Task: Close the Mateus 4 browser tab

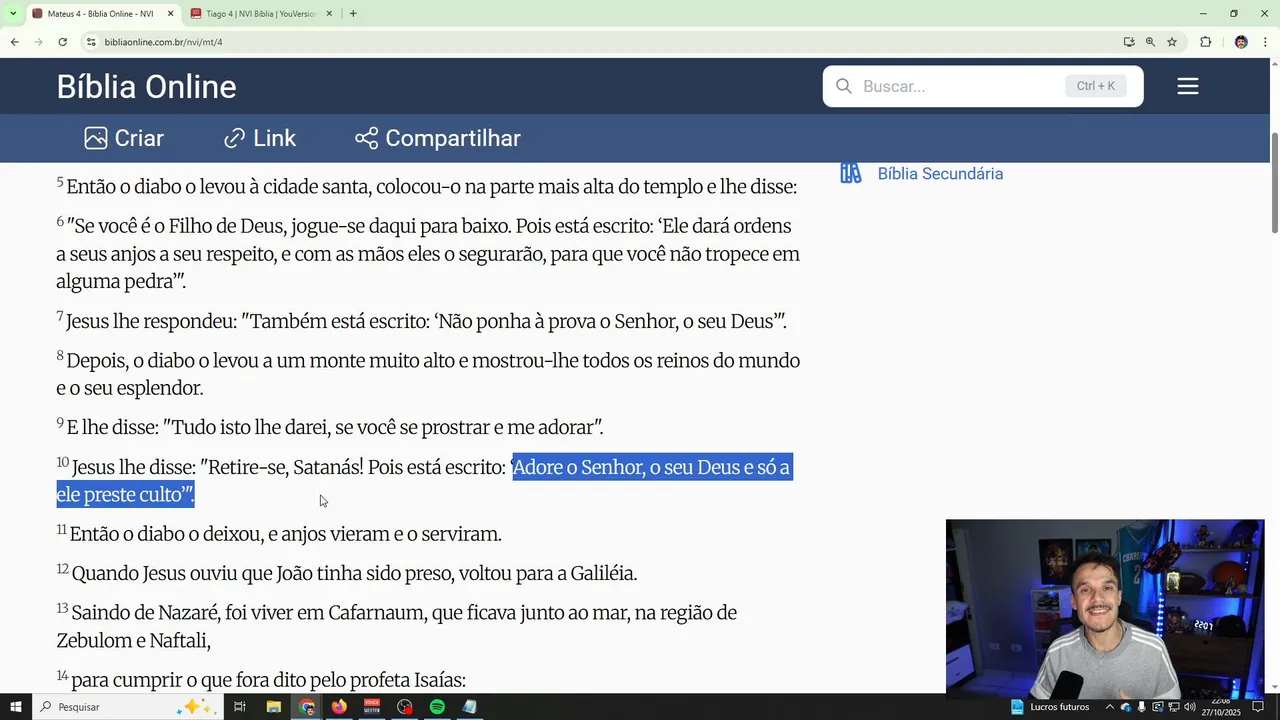Action: point(170,14)
